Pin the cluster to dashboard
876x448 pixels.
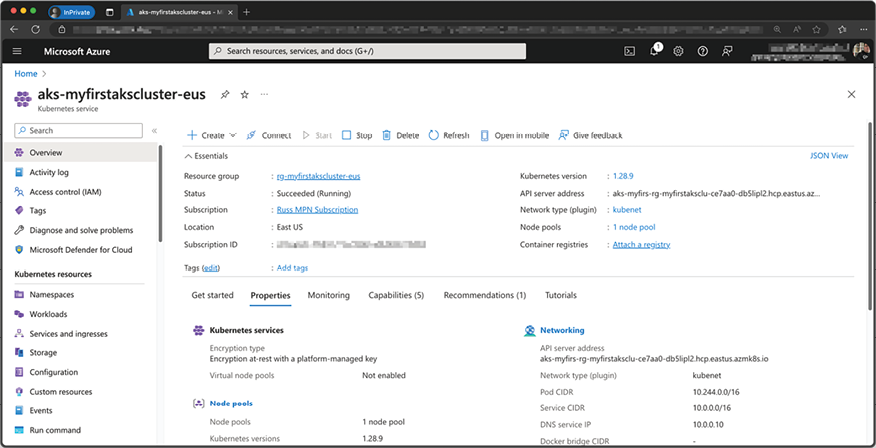tap(225, 94)
